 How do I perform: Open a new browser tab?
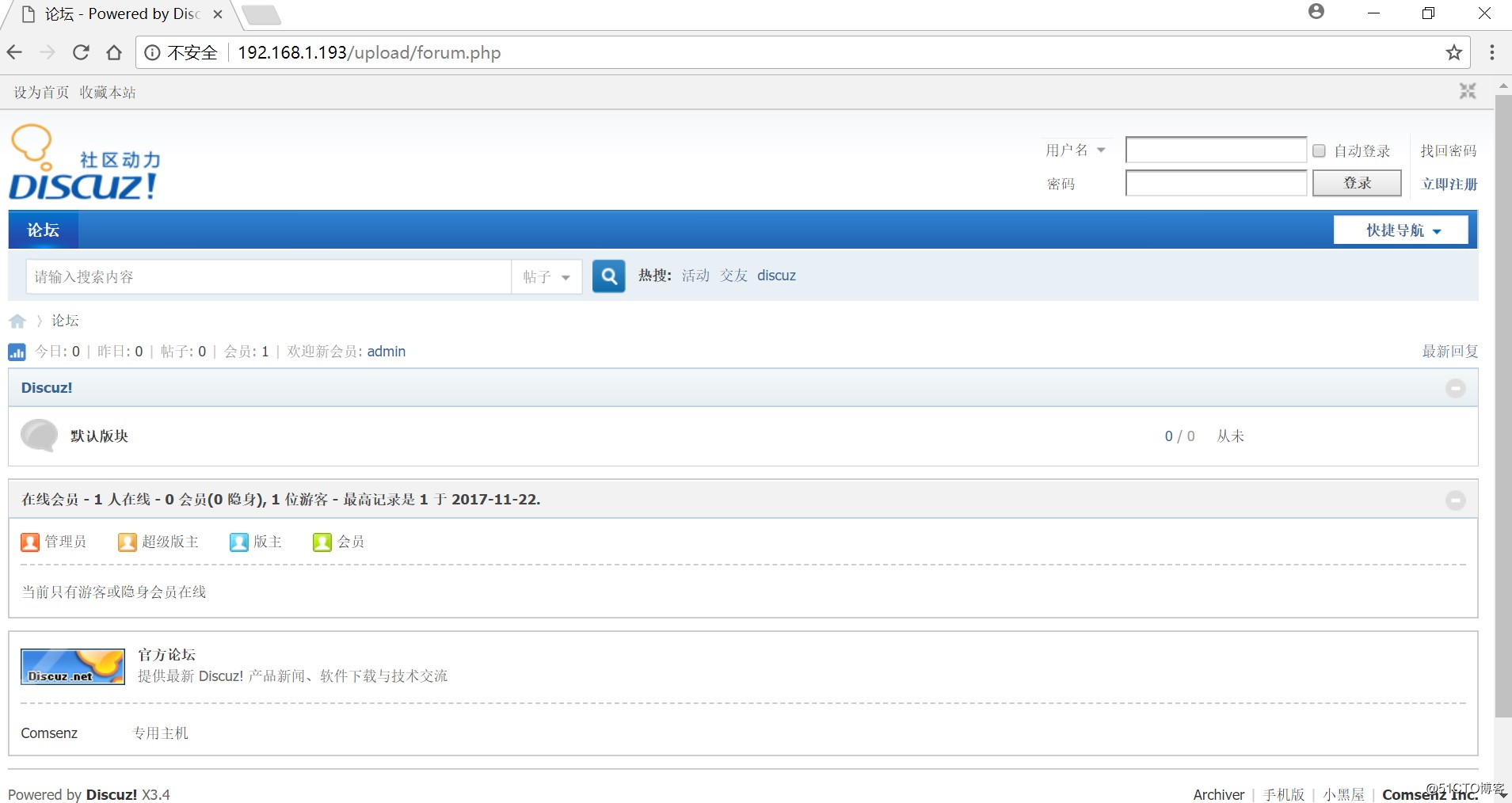pos(260,15)
